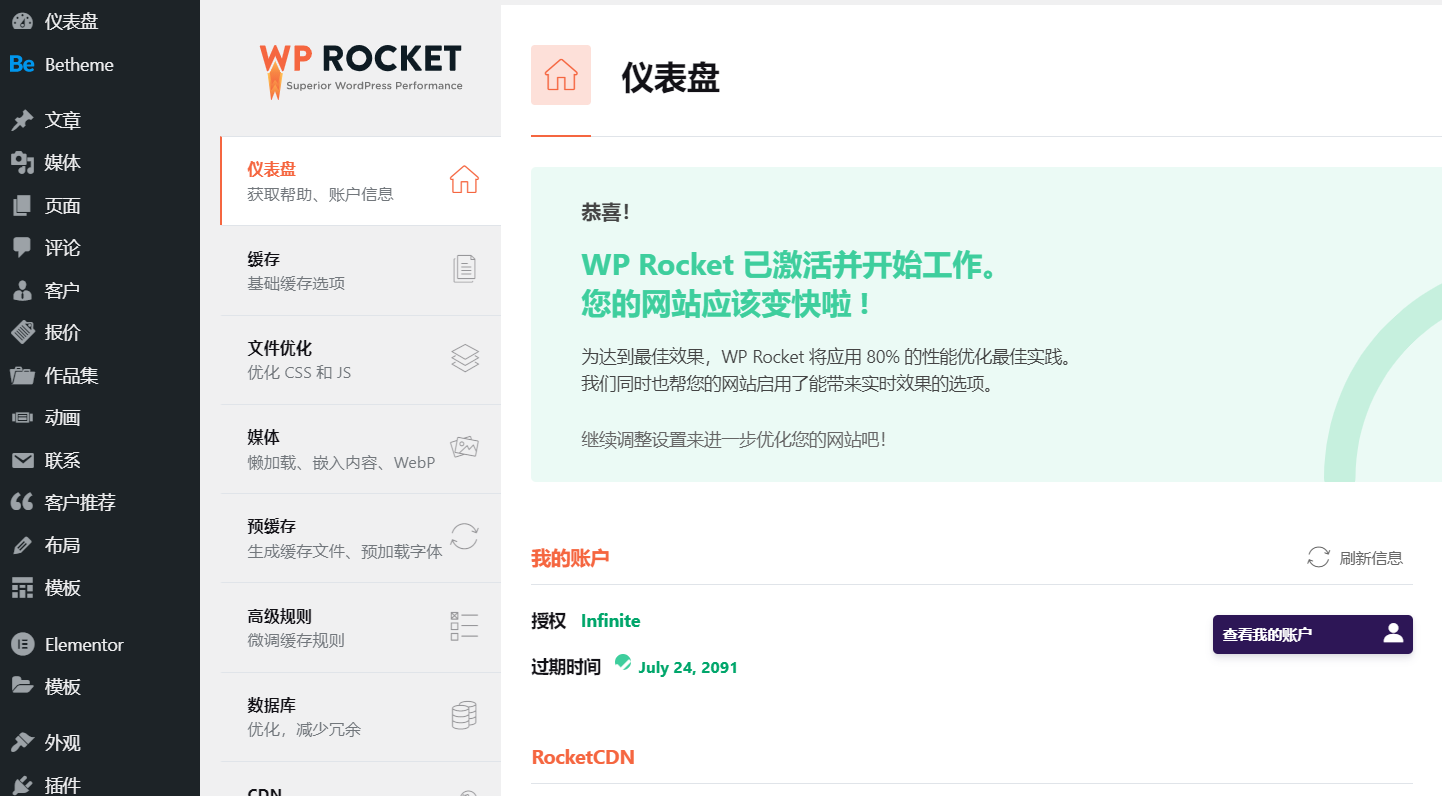Switch to the 文件优化 tab
This screenshot has height=796, width=1442.
point(360,360)
